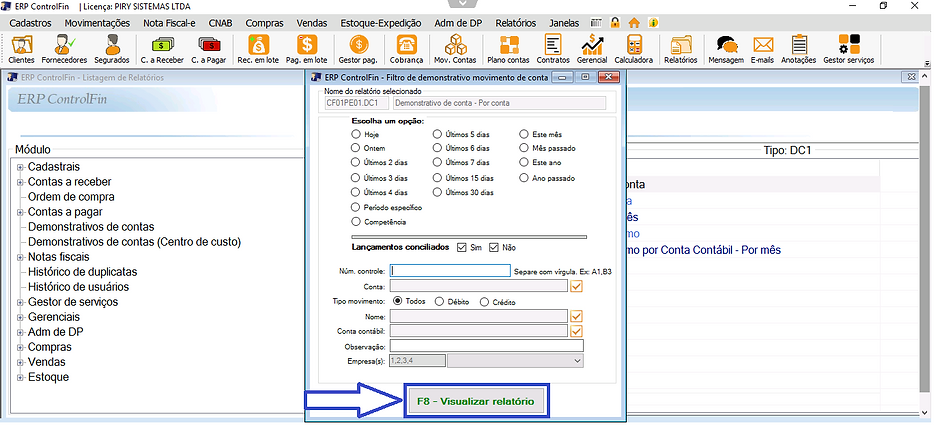
Task: Open Pag. em lote toolbar icon
Action: pos(306,49)
